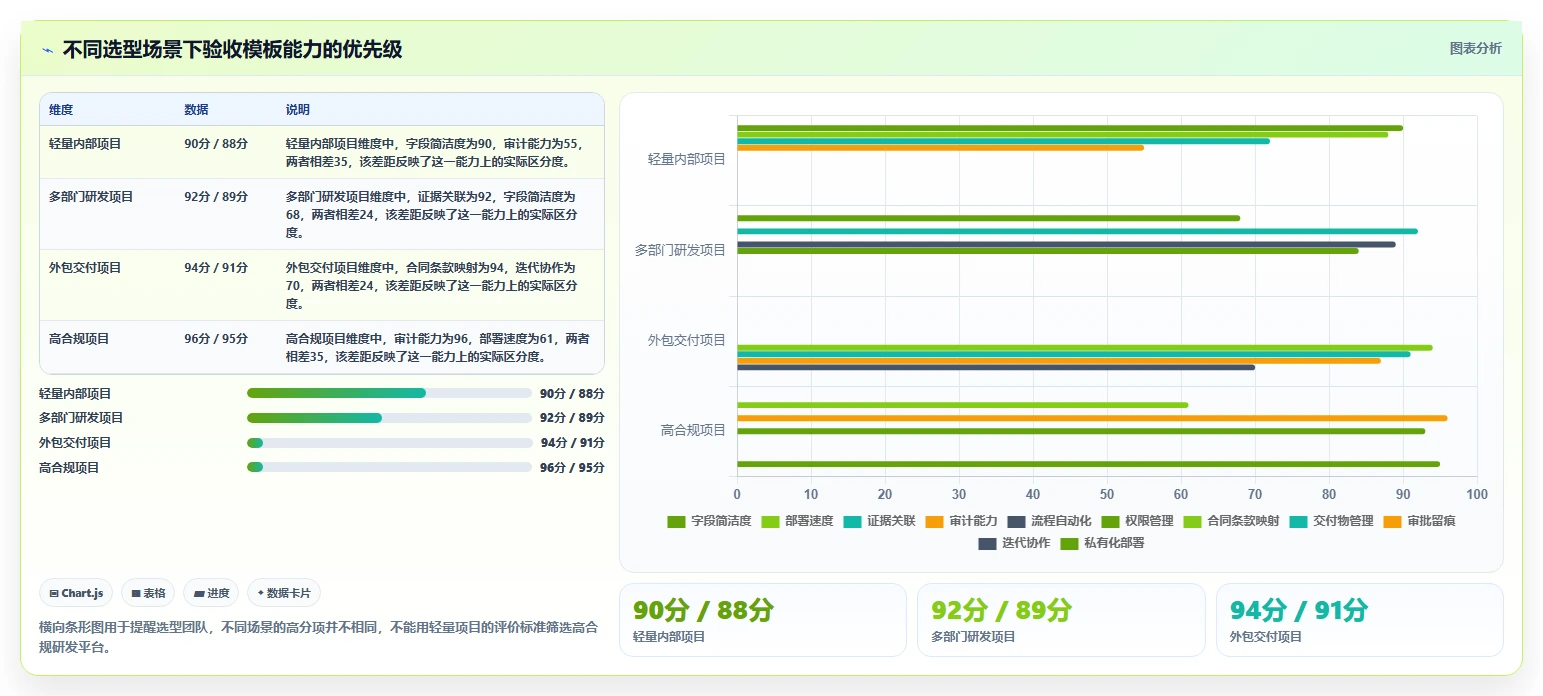Image resolution: width=1543 pixels, height=696 pixels.
Task: Click the 轻量内部项目 progress bar
Action: pyautogui.click(x=389, y=393)
